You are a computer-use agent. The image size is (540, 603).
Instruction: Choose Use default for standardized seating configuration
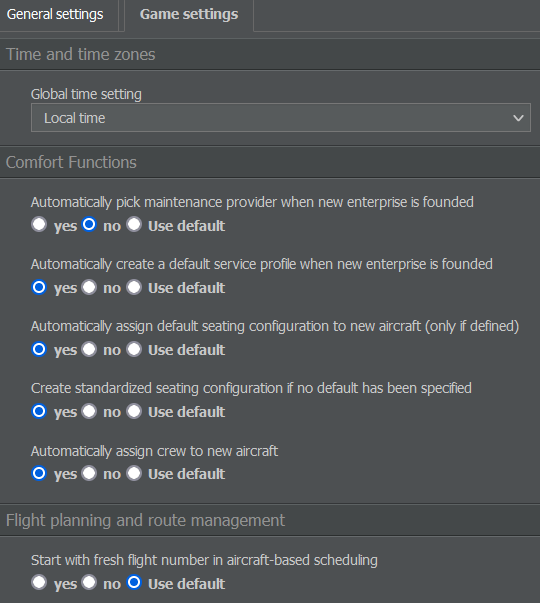134,411
